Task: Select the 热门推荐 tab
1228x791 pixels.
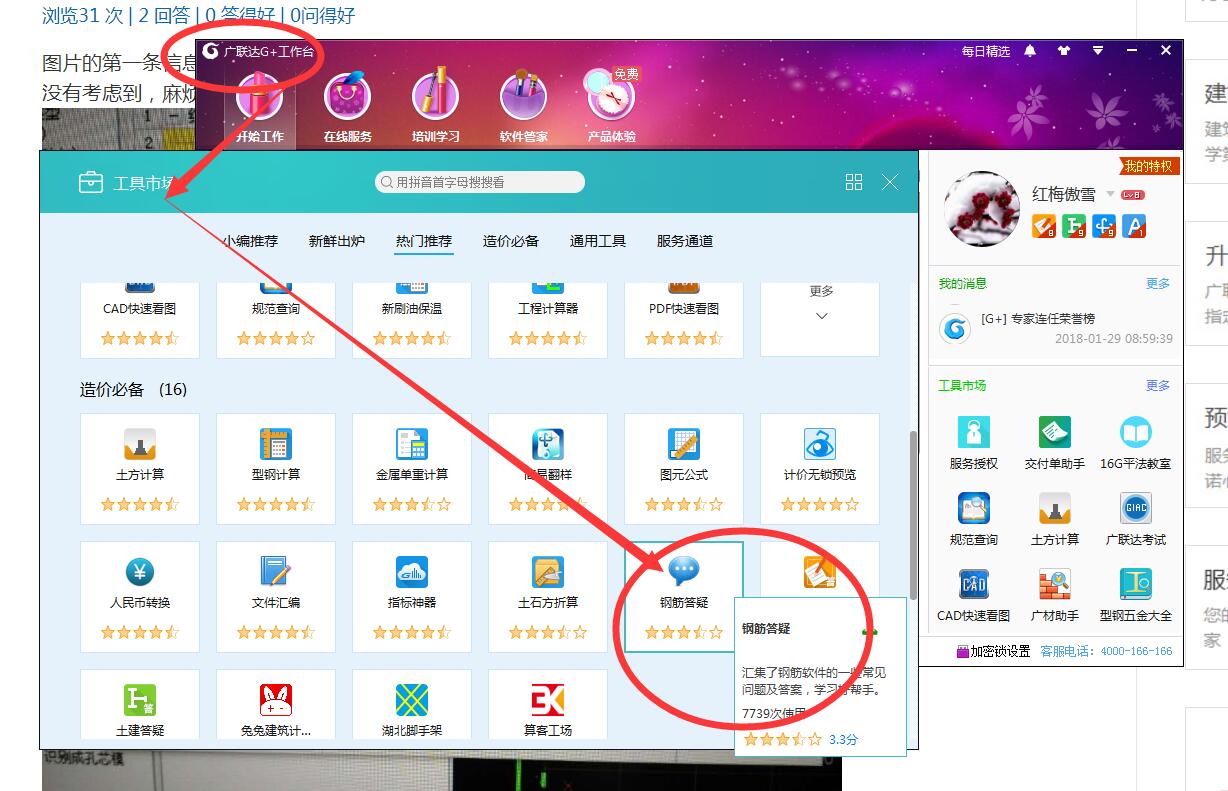Action: pyautogui.click(x=424, y=241)
